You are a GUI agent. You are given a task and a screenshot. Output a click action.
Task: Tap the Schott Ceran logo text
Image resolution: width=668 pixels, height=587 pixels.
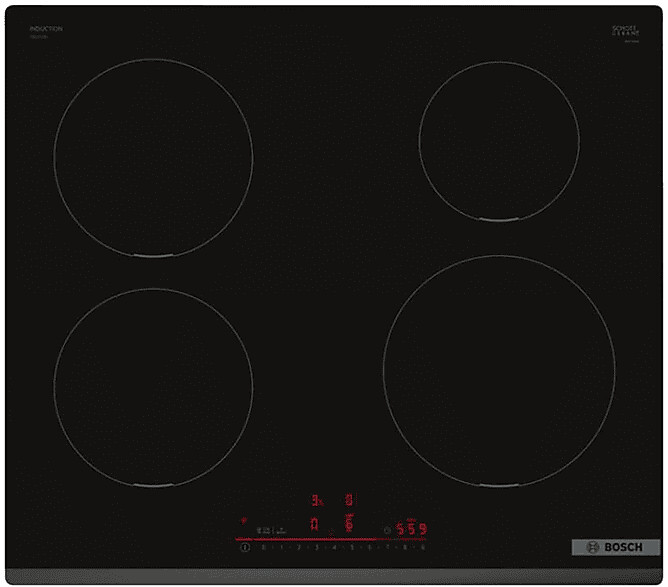pos(625,31)
